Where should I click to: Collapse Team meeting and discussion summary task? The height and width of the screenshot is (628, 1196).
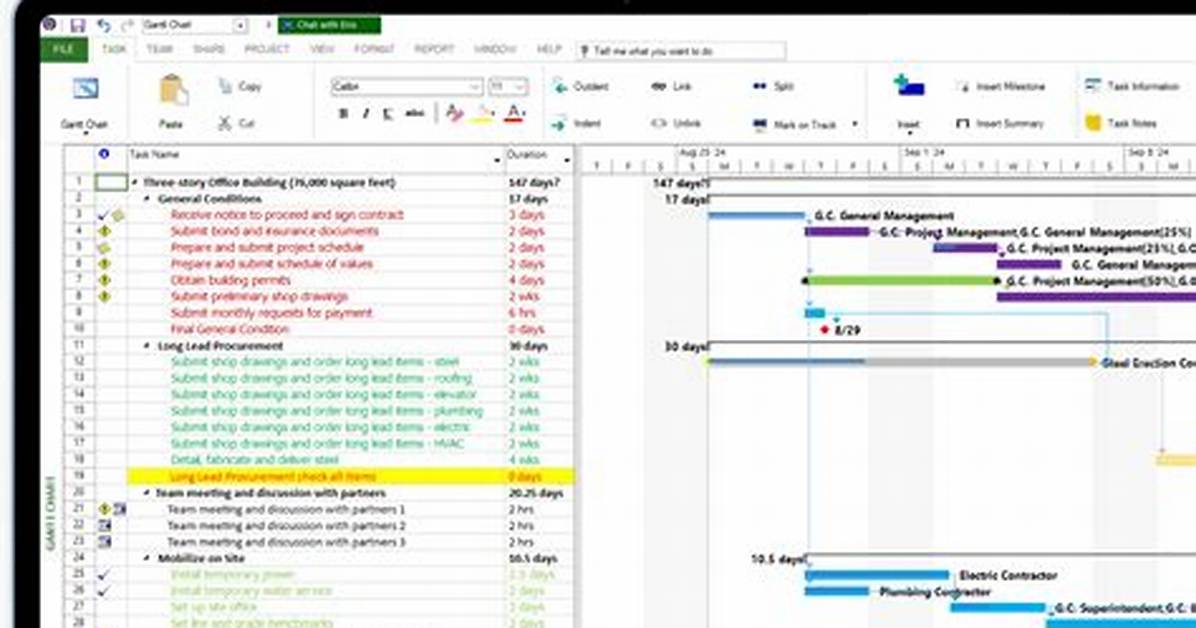click(x=147, y=493)
